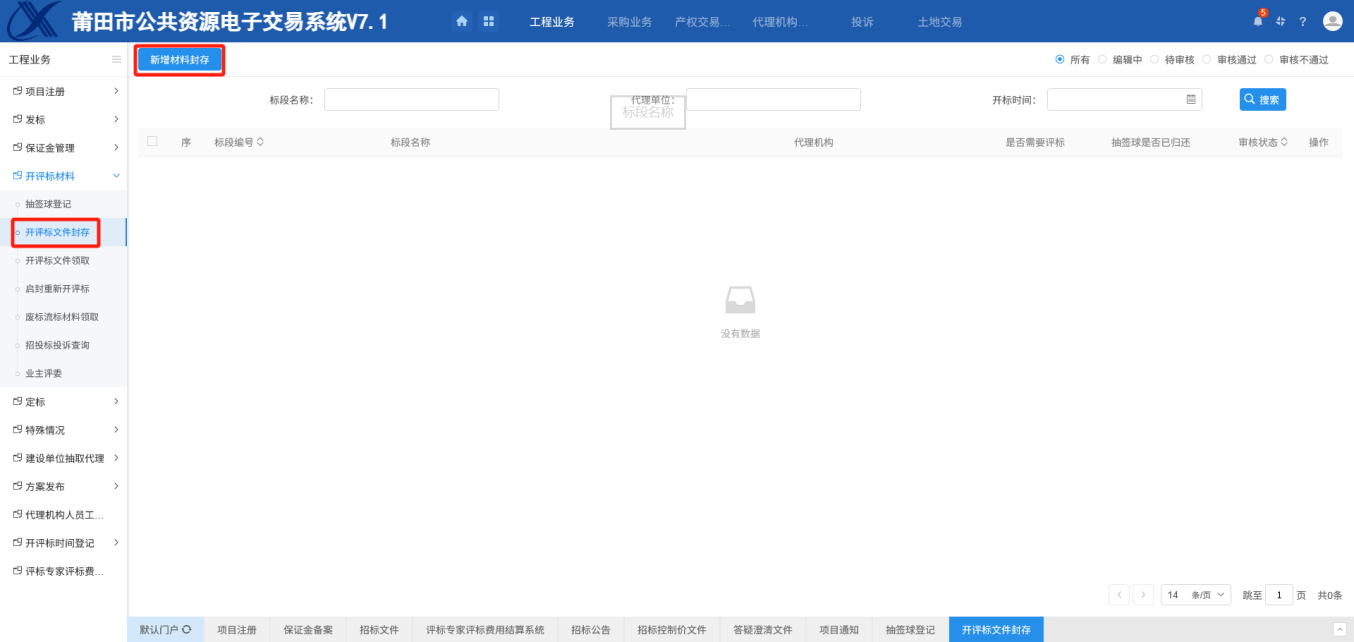Open the notification bell with 5 alerts
Viewport: 1354px width, 642px height.
point(1258,21)
